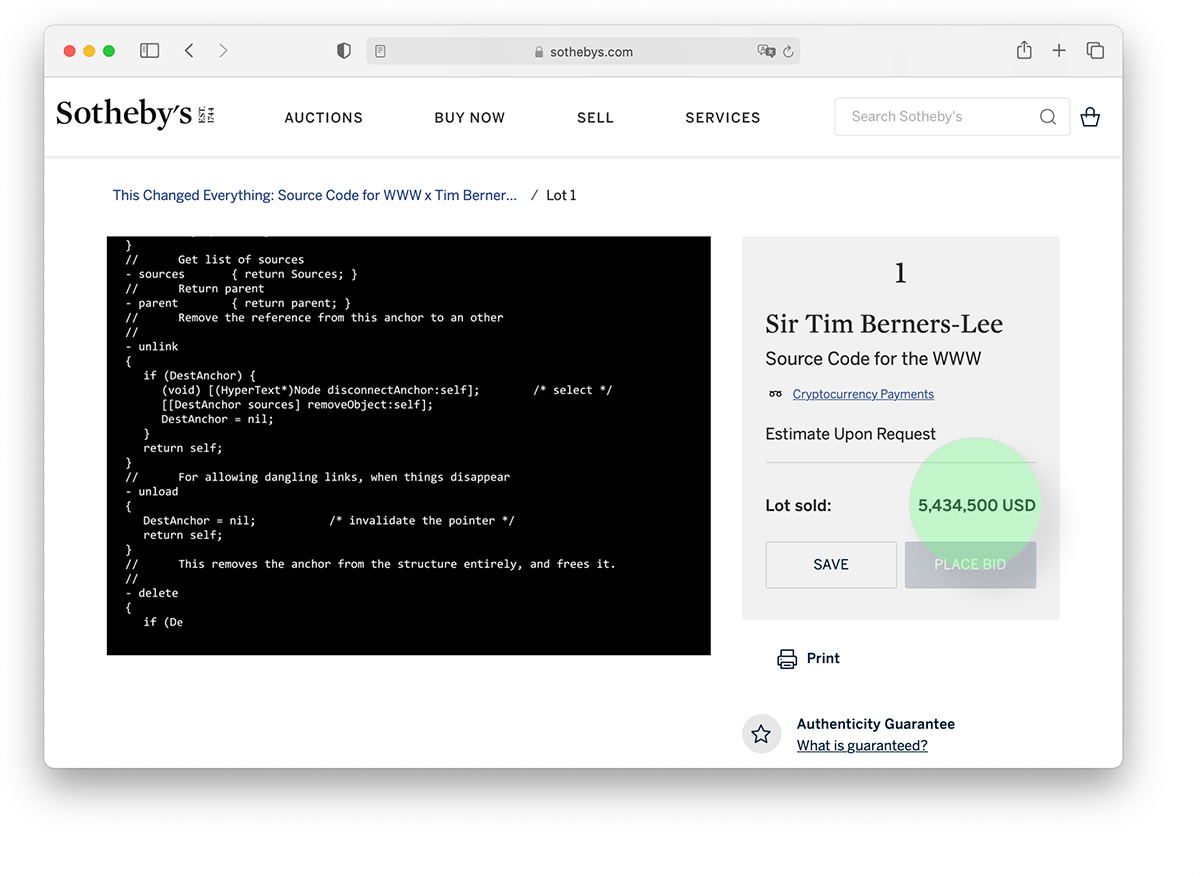Viewport: 1200px width, 874px height.
Task: Show tab overview icon
Action: pyautogui.click(x=1095, y=51)
